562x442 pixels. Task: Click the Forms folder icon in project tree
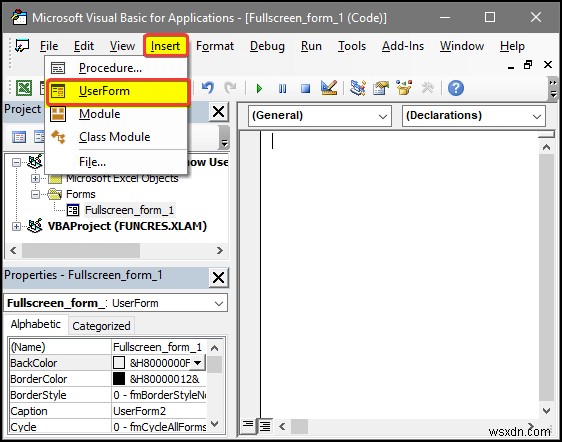(54, 194)
